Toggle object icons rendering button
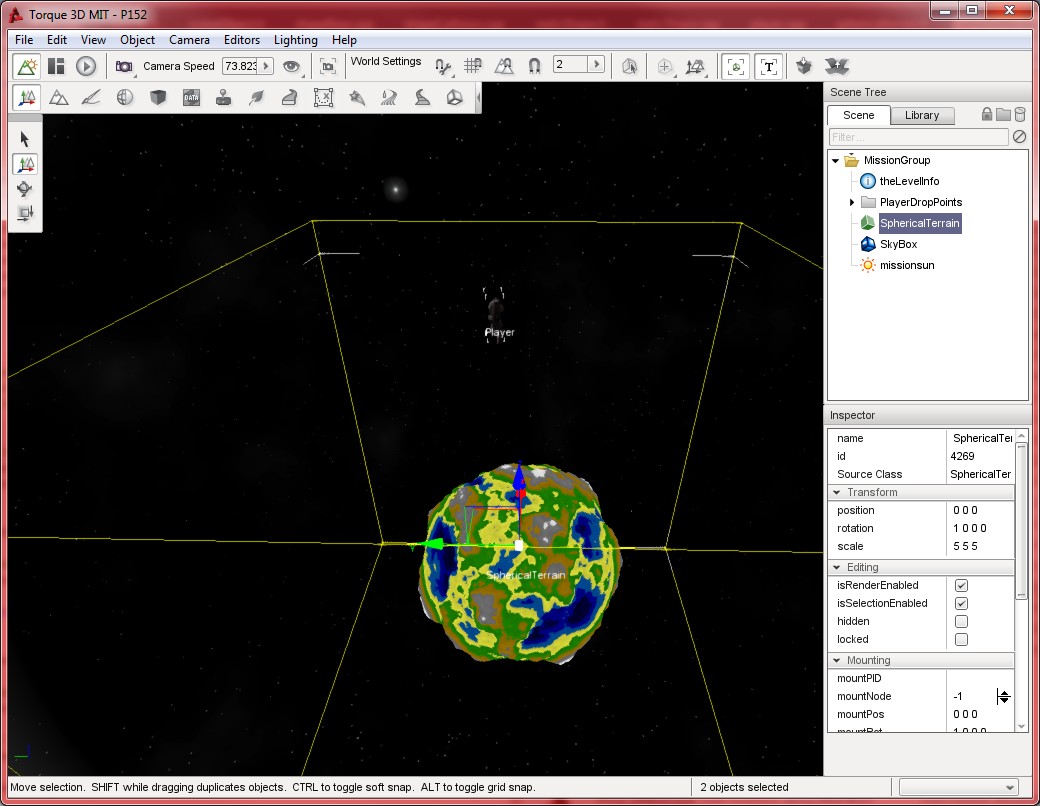The height and width of the screenshot is (806, 1040). (736, 66)
